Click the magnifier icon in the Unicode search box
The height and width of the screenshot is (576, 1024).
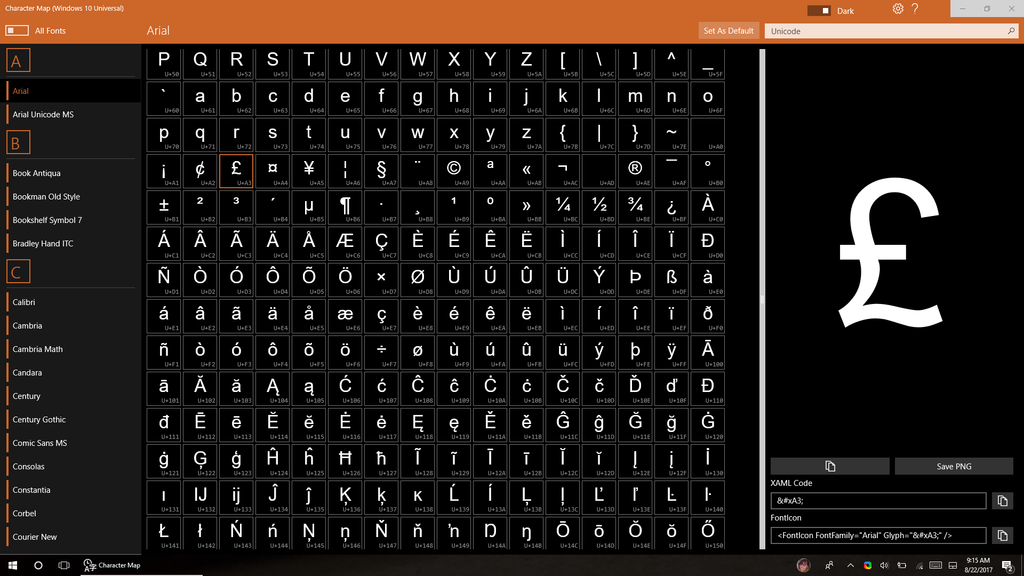point(1011,30)
